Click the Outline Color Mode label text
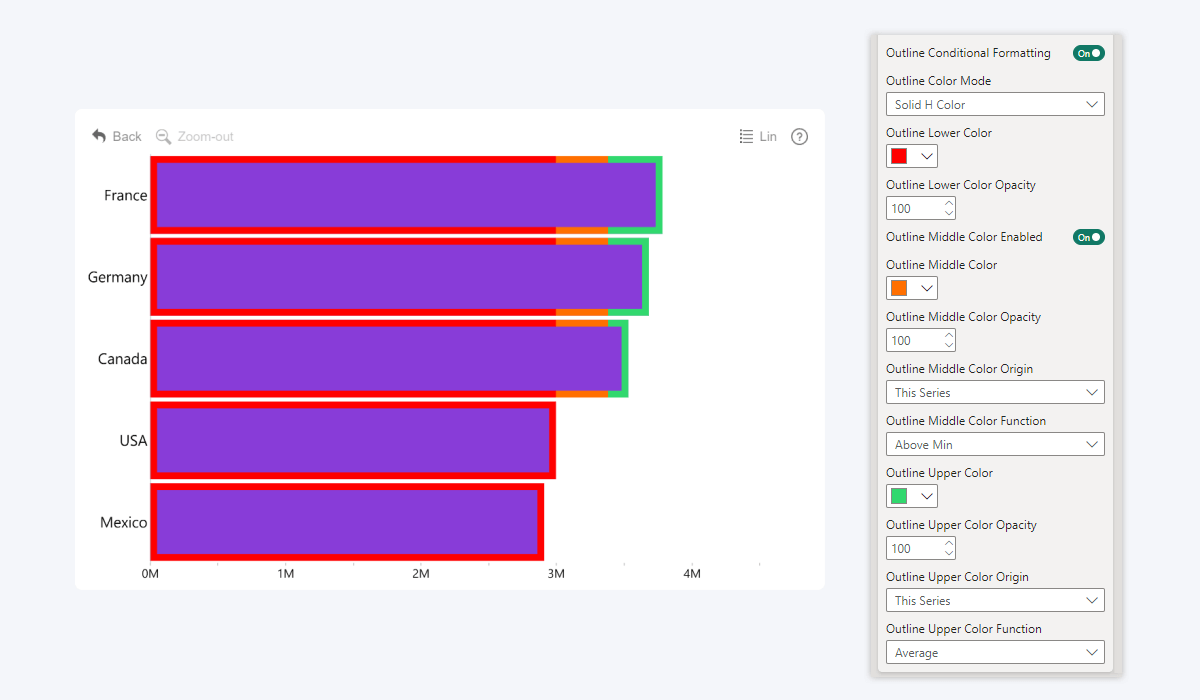This screenshot has width=1200, height=700. pos(939,81)
